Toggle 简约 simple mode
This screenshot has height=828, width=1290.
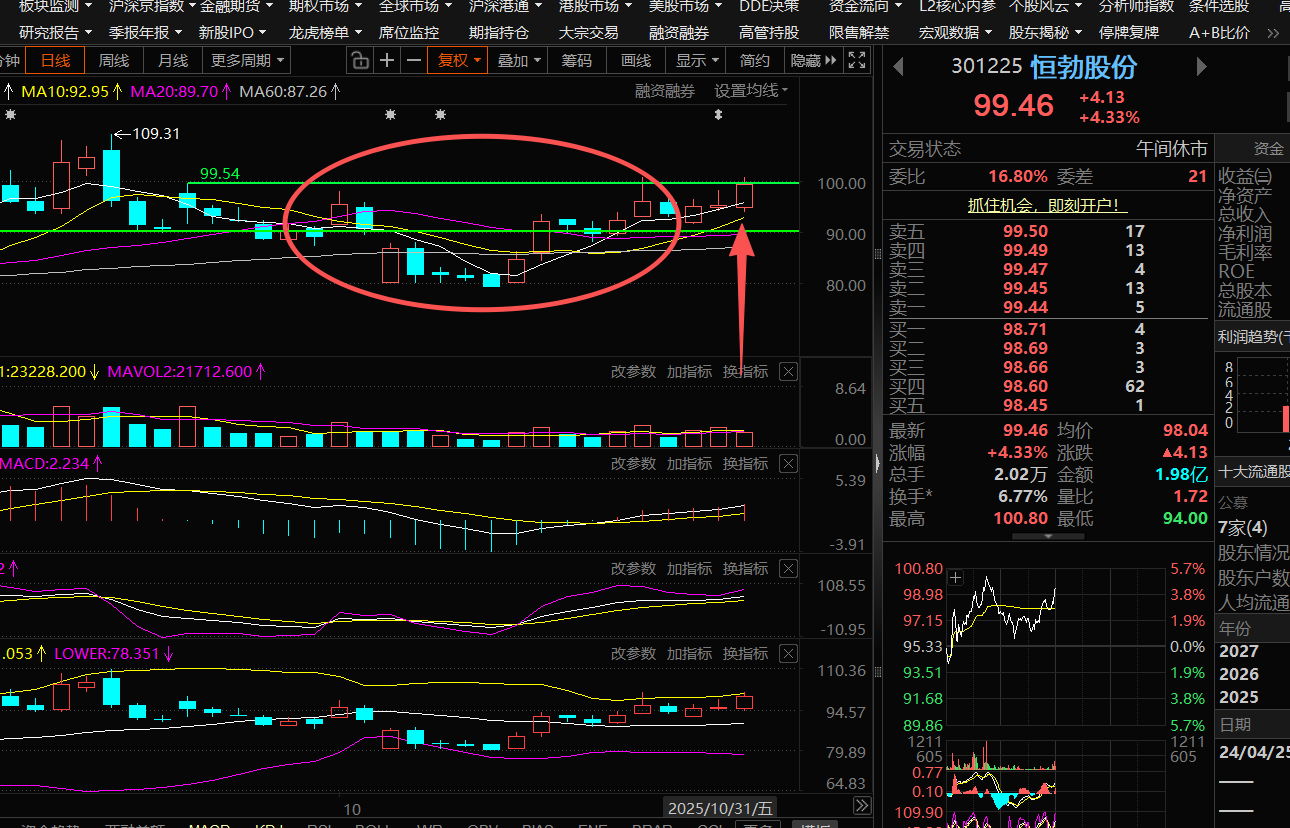click(755, 61)
